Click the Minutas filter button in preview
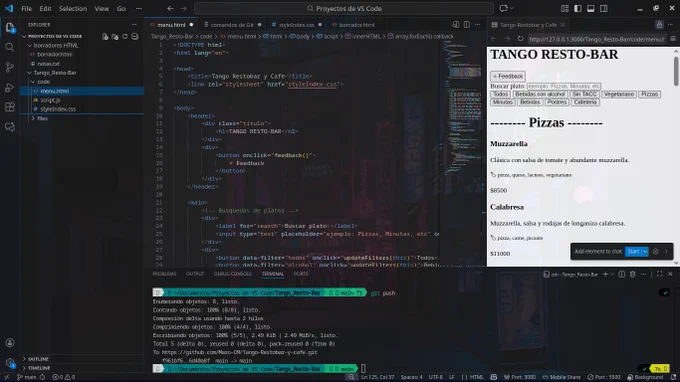 pyautogui.click(x=503, y=102)
